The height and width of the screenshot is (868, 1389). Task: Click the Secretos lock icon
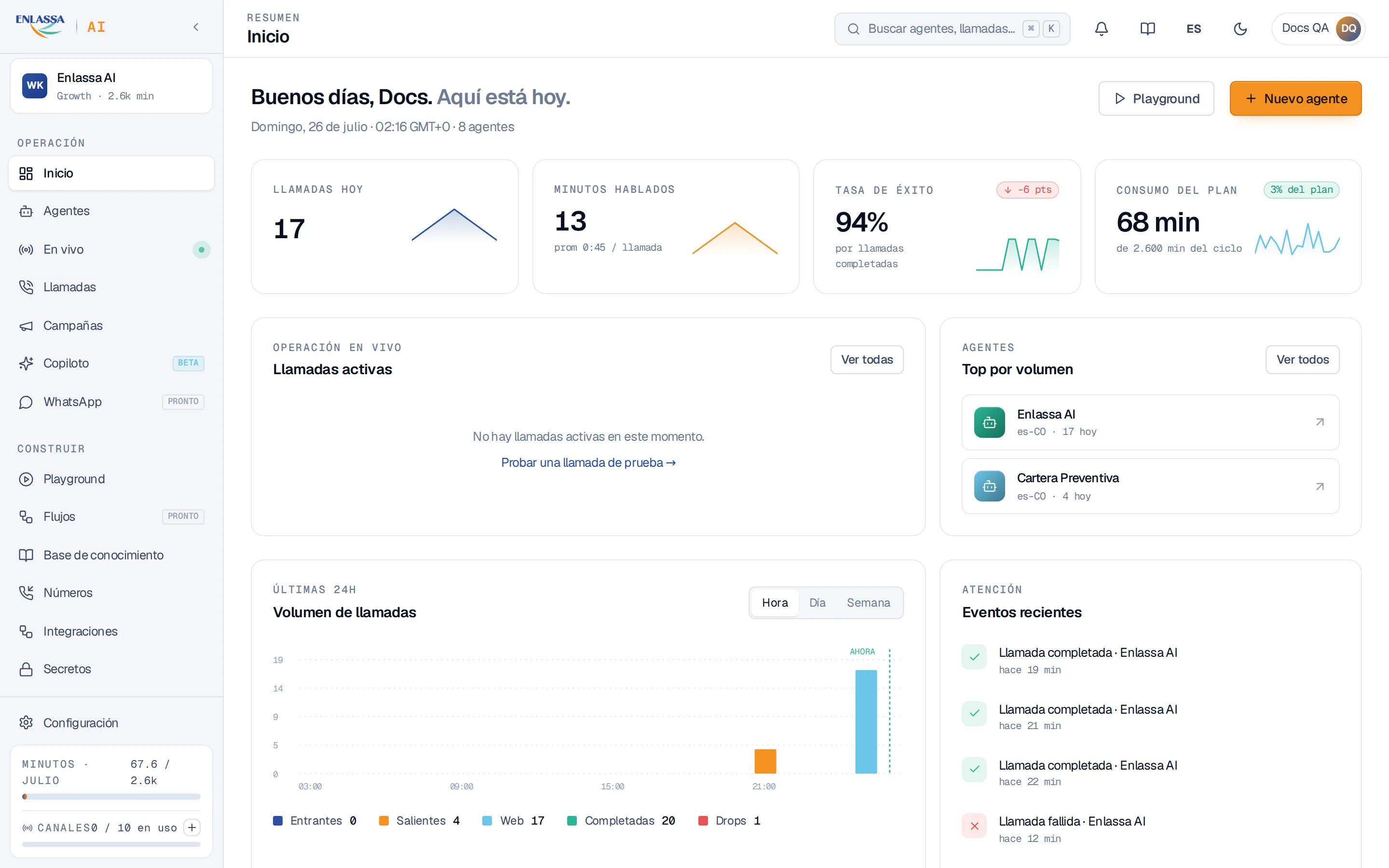(26, 669)
